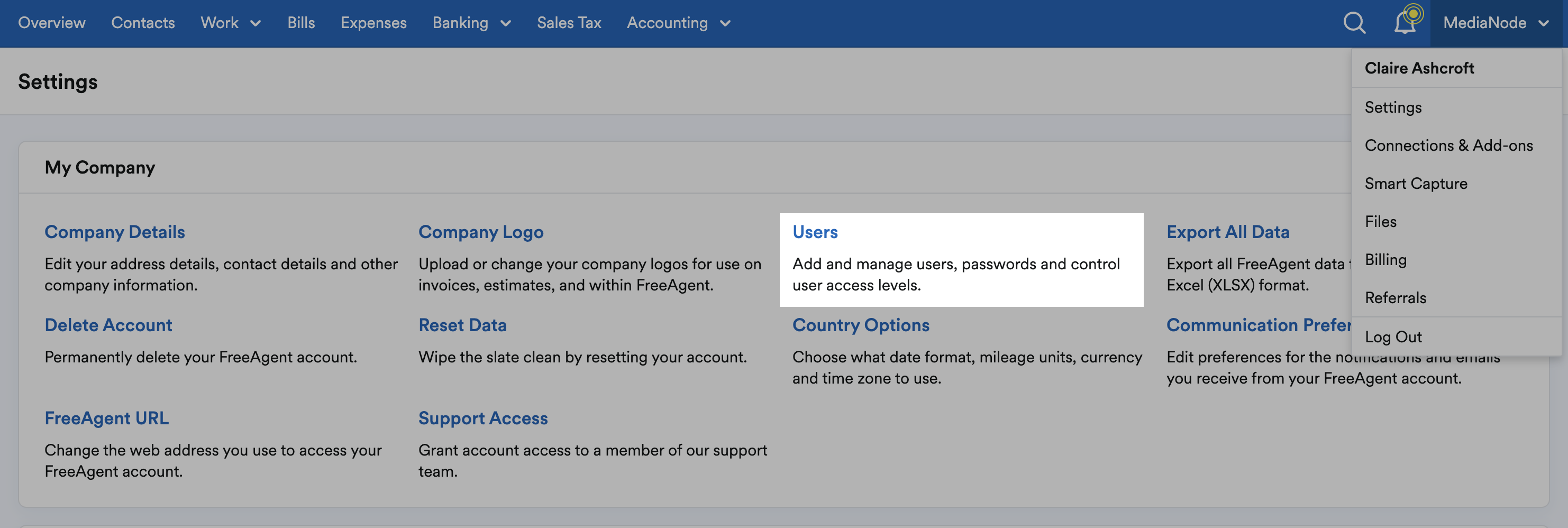Expand the Accounting menu chevron
The width and height of the screenshot is (1568, 528).
pyautogui.click(x=725, y=24)
